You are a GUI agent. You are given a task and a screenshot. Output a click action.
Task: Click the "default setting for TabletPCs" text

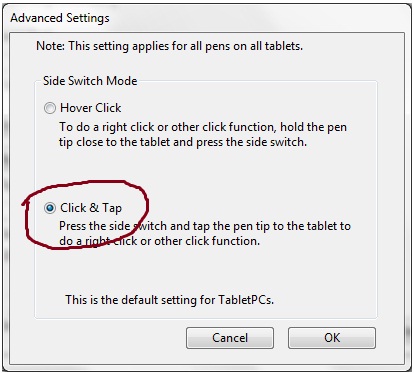[169, 300]
